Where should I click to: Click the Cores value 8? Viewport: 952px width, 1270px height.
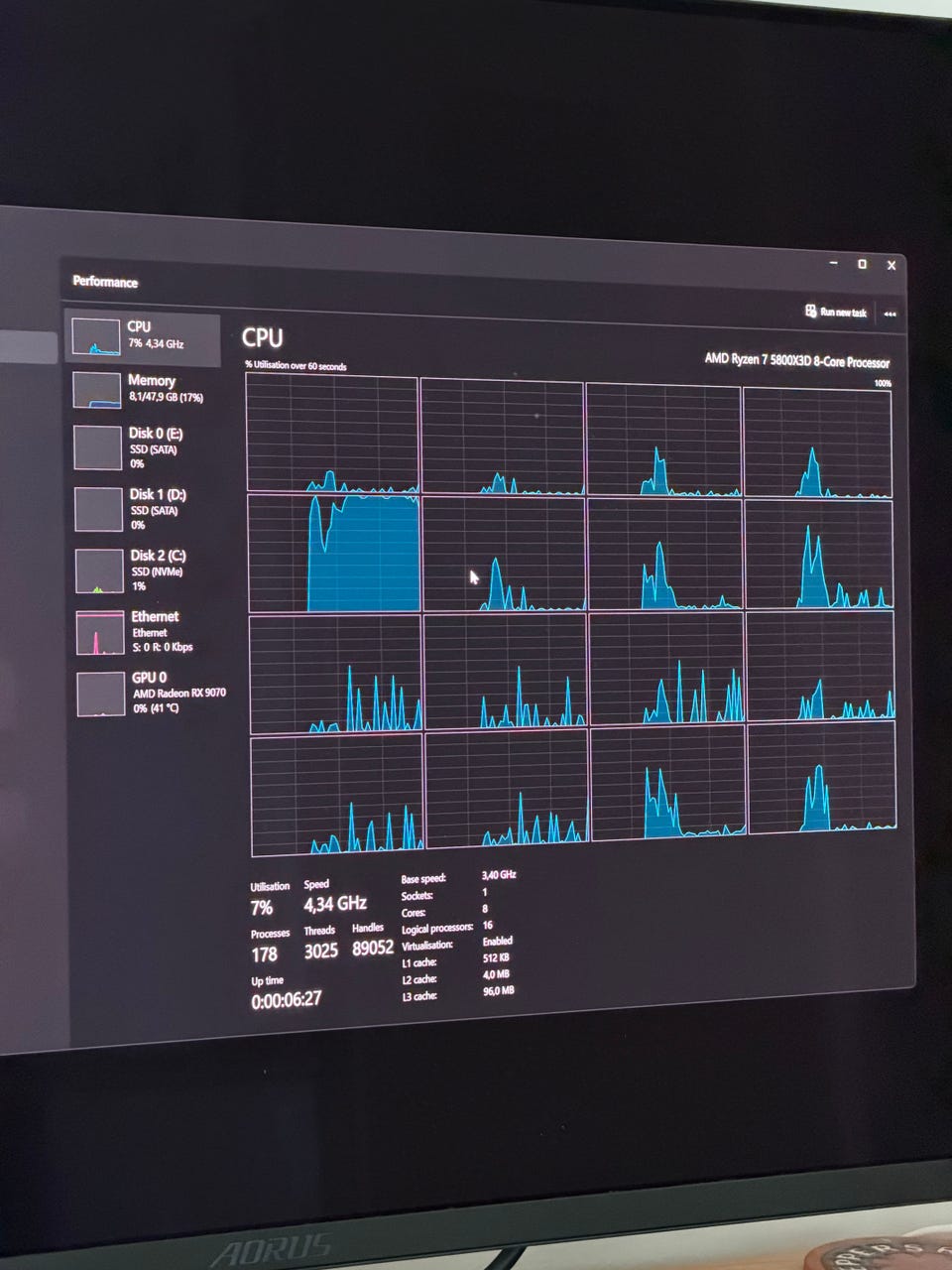485,909
